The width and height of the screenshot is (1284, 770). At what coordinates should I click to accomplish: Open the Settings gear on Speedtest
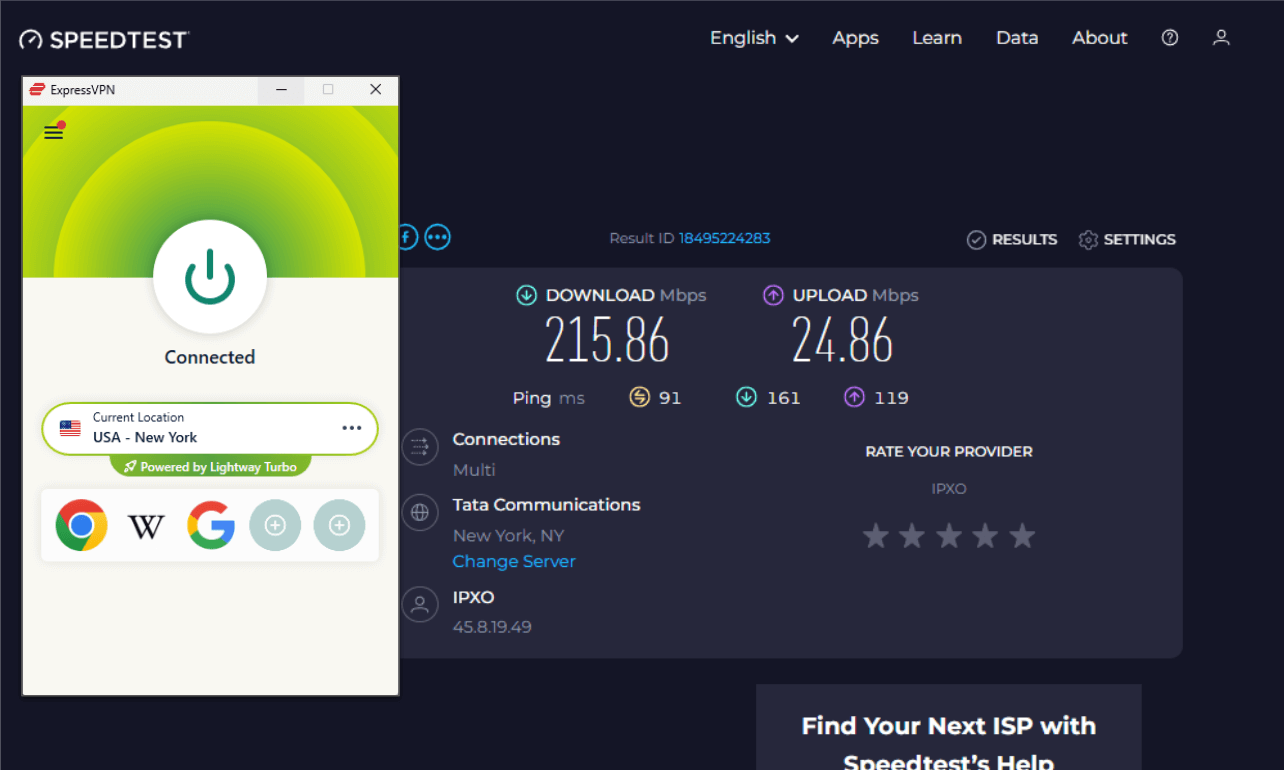(x=1087, y=239)
